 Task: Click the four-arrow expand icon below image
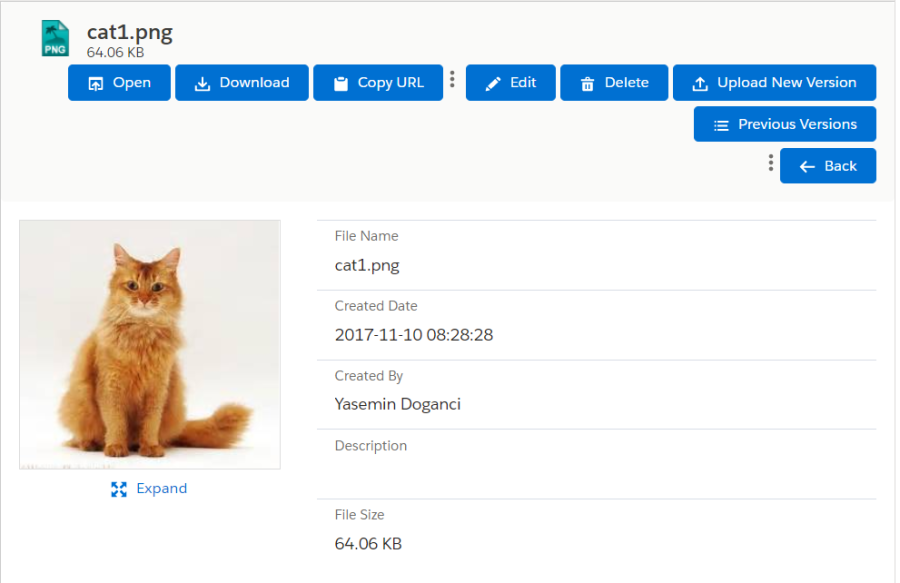tap(119, 489)
